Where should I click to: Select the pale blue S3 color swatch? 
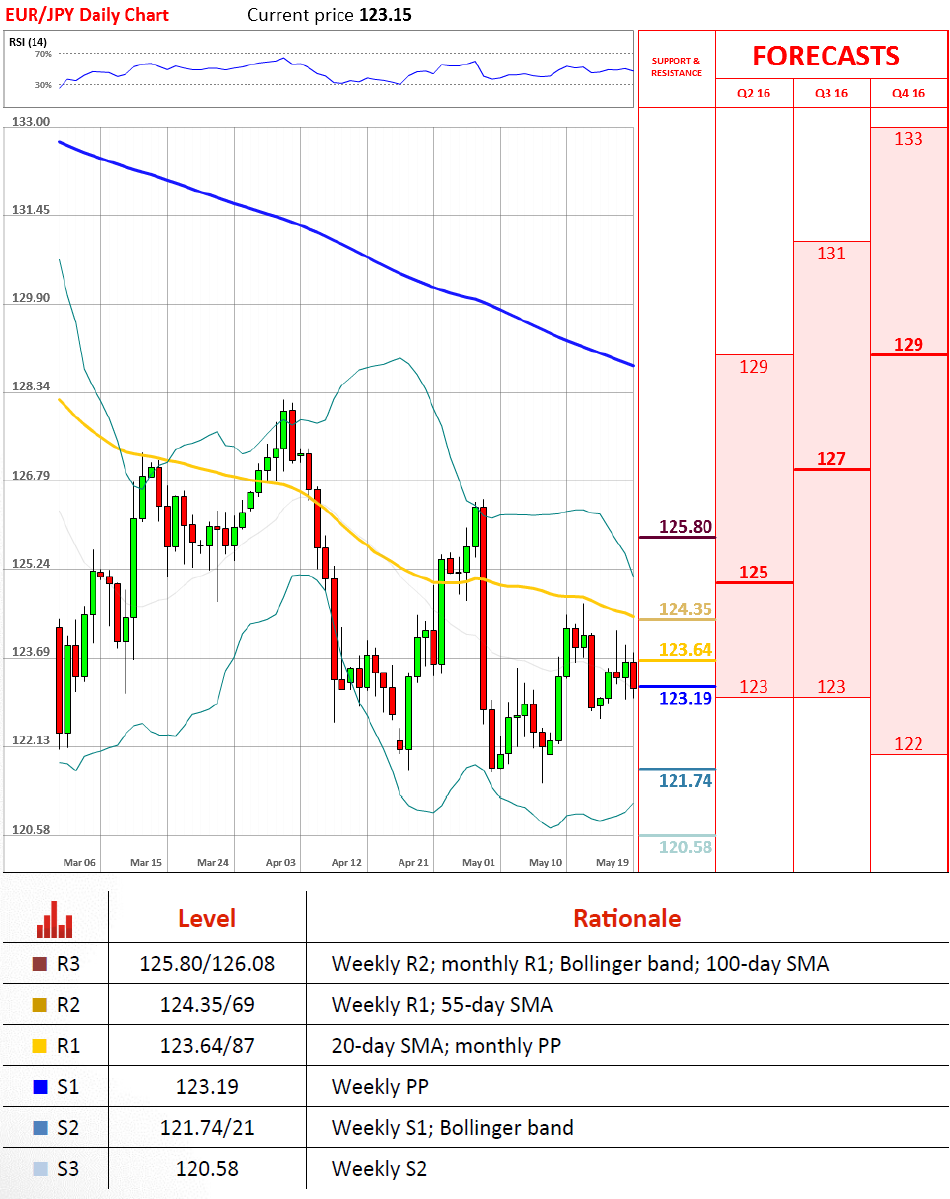(40, 1169)
